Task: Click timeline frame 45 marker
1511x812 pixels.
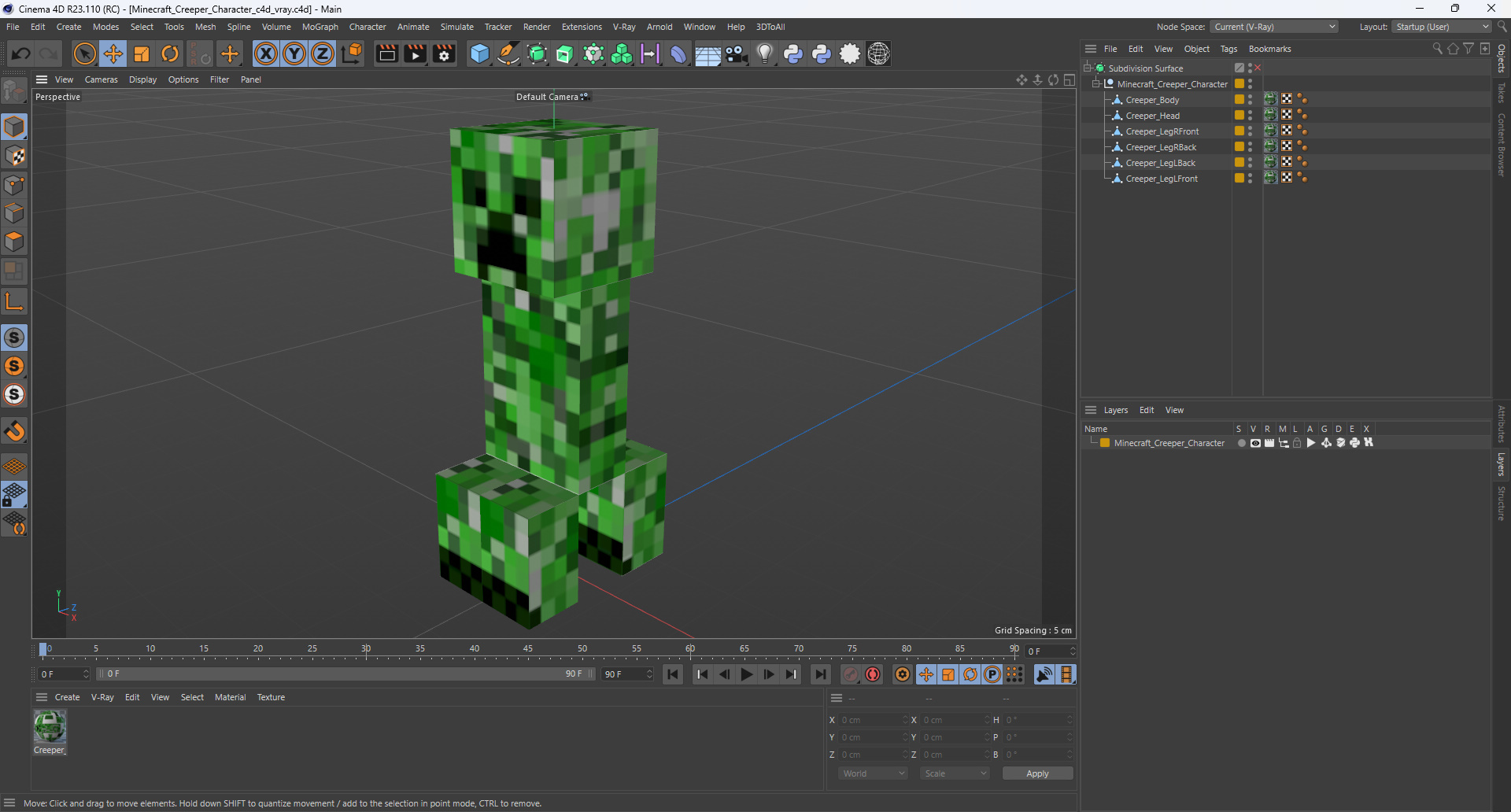Action: point(528,649)
